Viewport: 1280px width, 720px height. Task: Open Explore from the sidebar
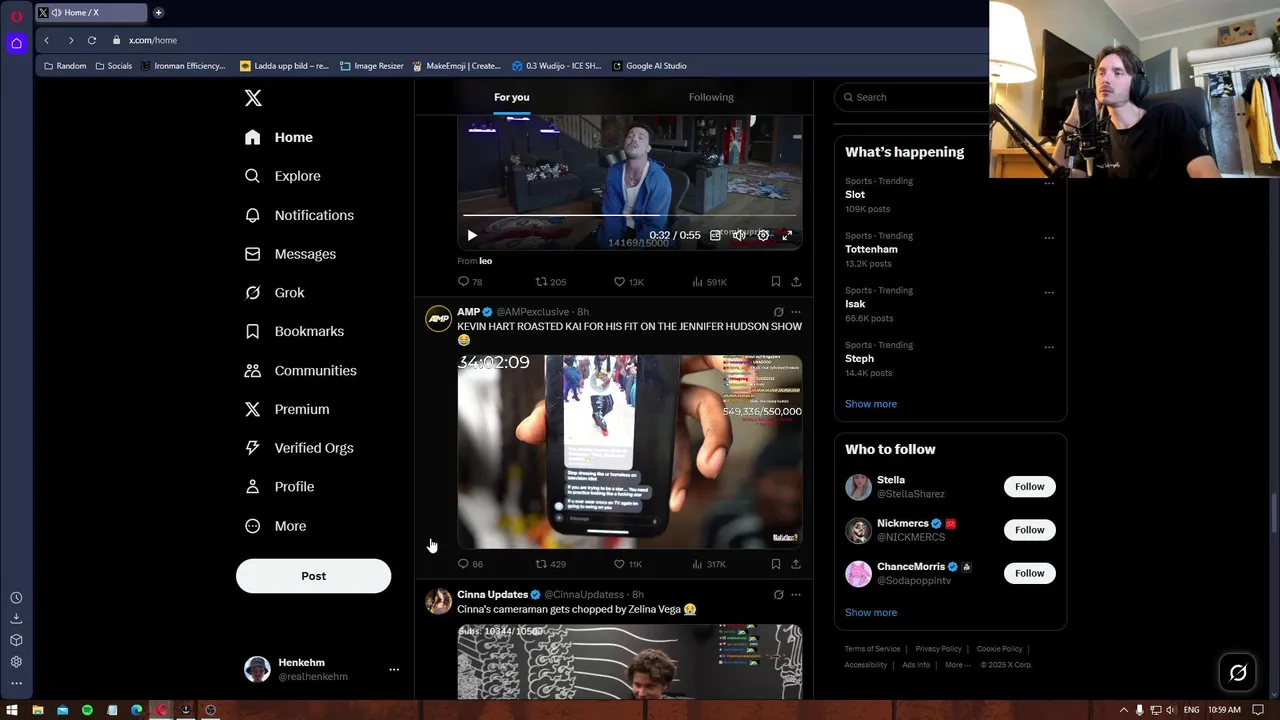click(x=283, y=176)
